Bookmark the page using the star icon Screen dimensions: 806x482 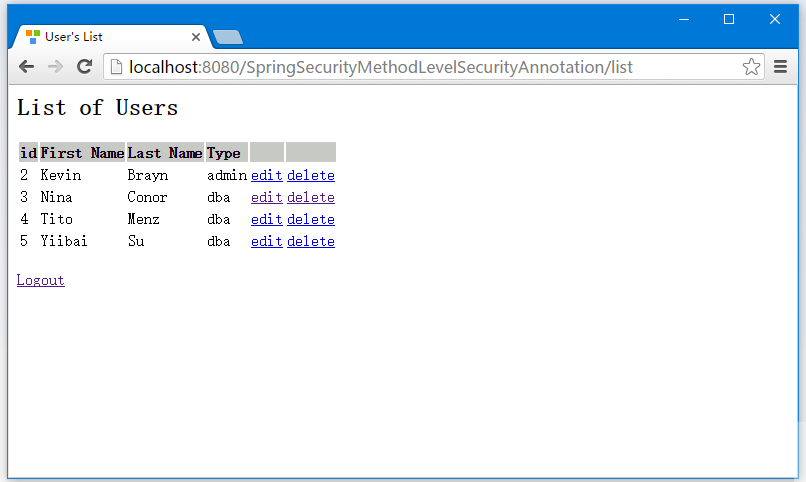coord(751,67)
